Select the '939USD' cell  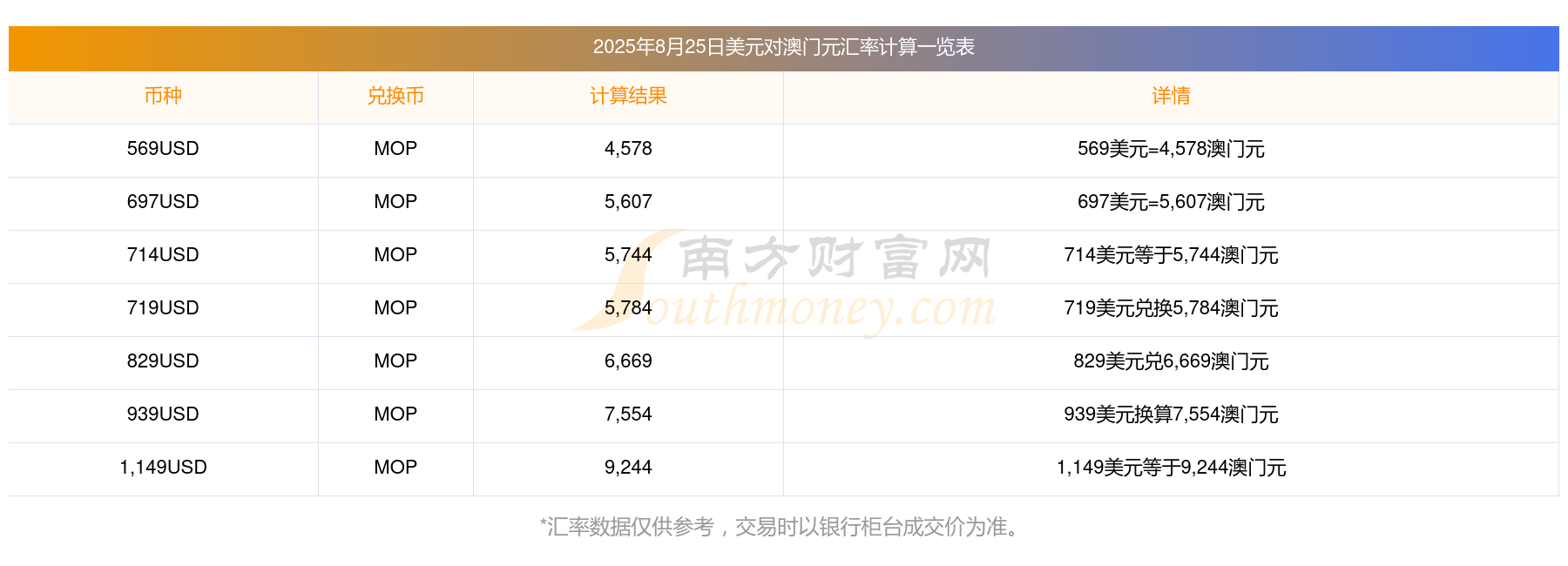point(163,414)
